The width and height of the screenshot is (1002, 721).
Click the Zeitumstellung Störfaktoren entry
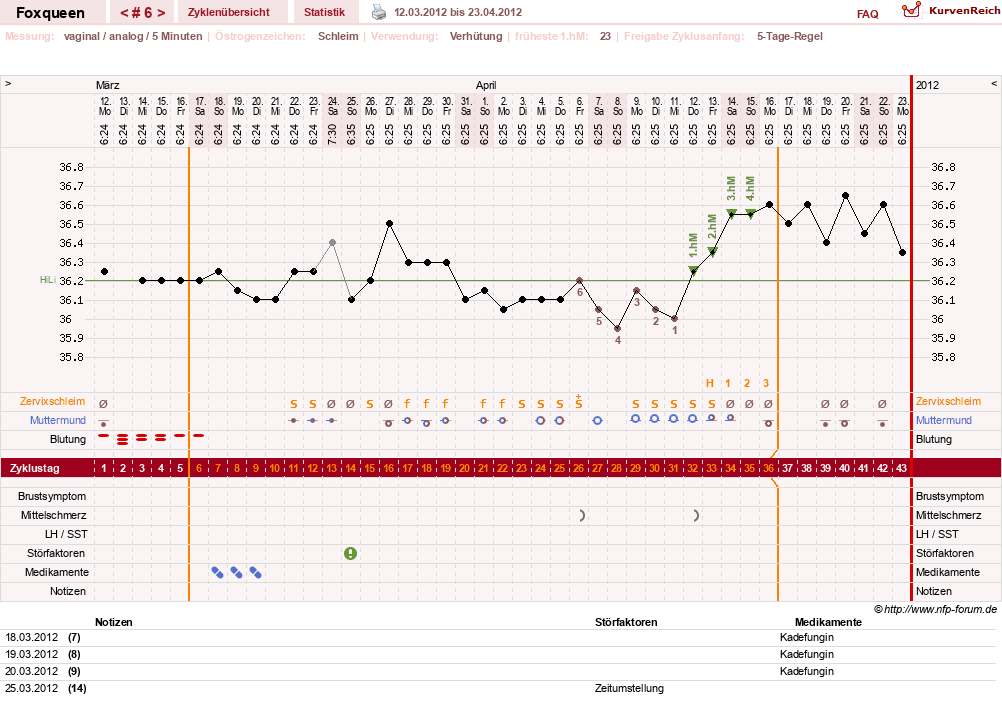coord(629,688)
